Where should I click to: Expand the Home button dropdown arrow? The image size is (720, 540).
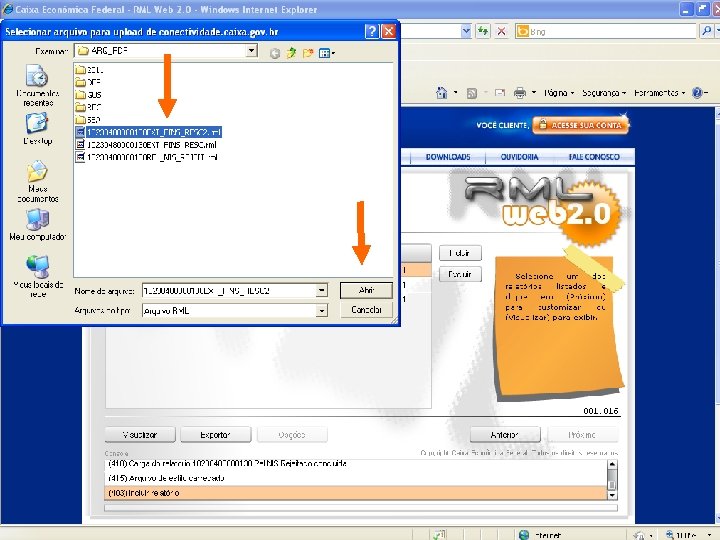[456, 93]
